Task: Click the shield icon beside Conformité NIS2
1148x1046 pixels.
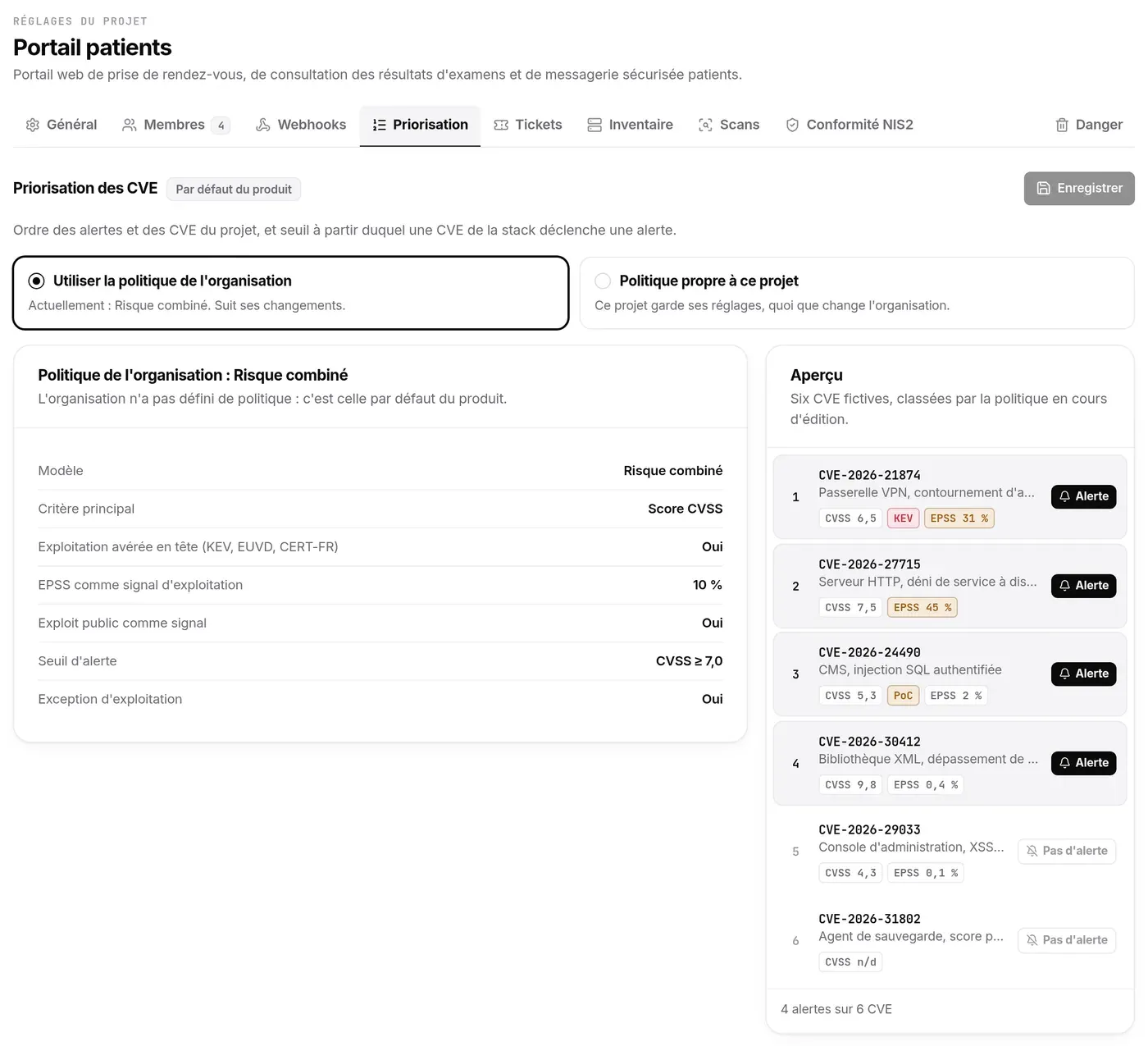Action: 792,125
